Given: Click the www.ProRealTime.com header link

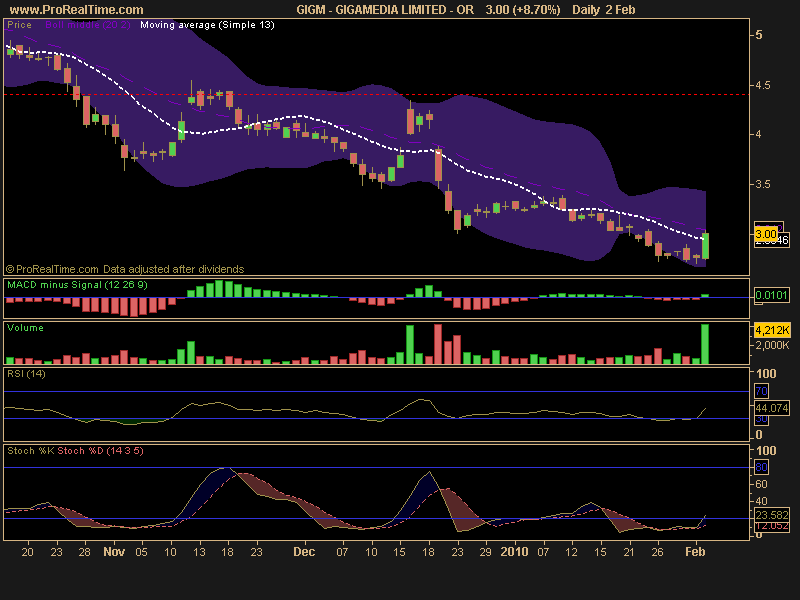Looking at the screenshot, I should [77, 10].
